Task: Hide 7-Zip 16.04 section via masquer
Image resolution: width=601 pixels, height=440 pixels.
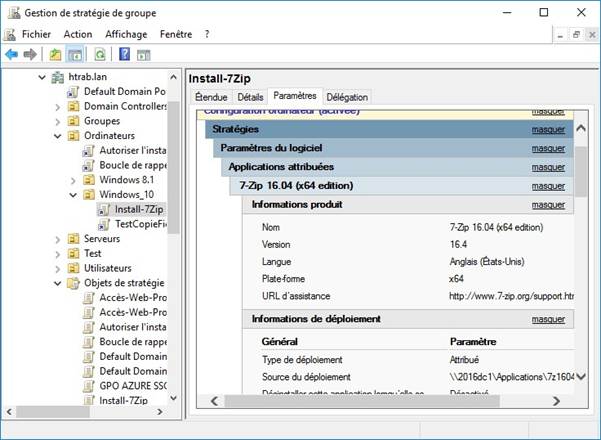Action: pos(548,186)
